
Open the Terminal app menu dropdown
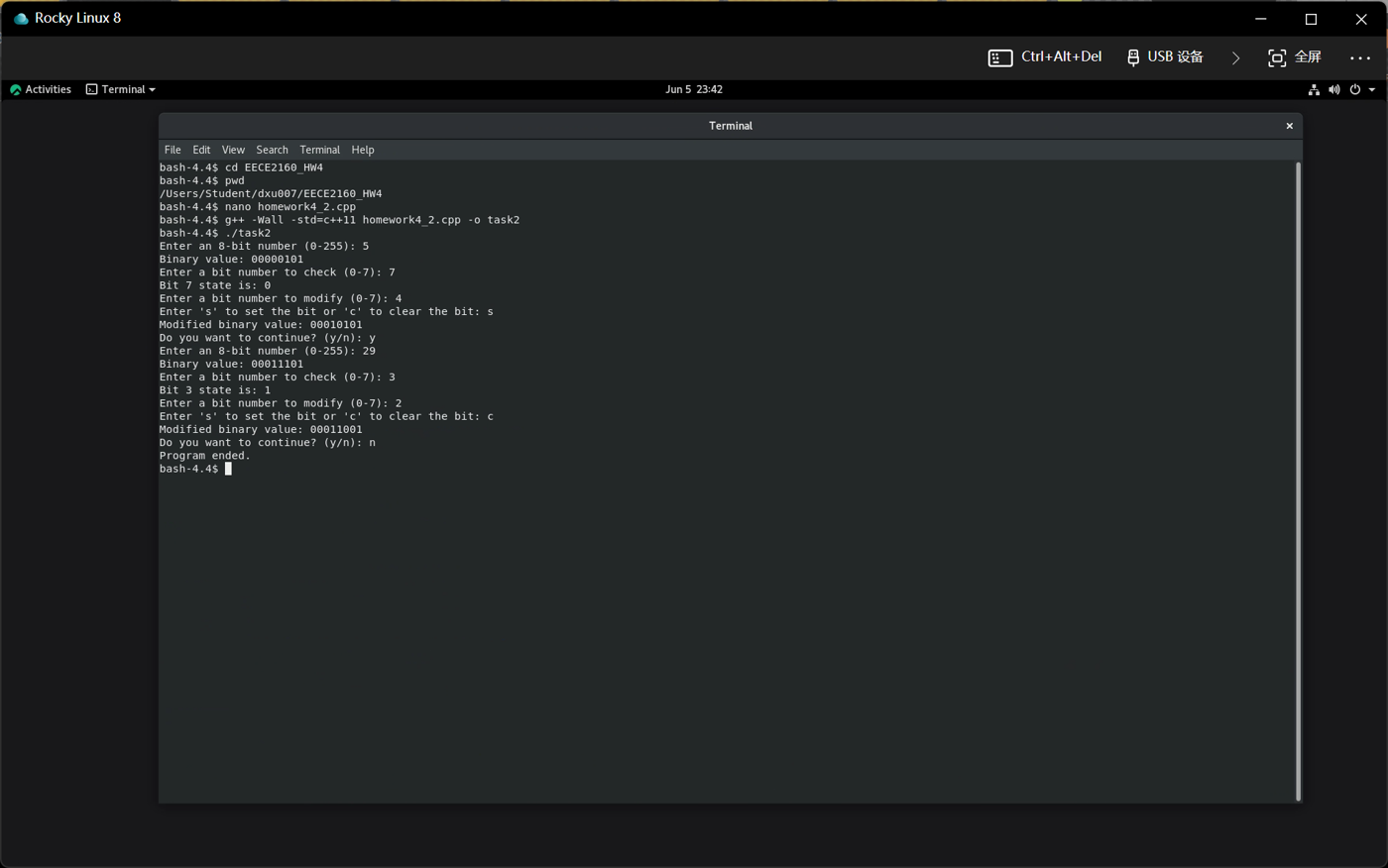[x=121, y=89]
